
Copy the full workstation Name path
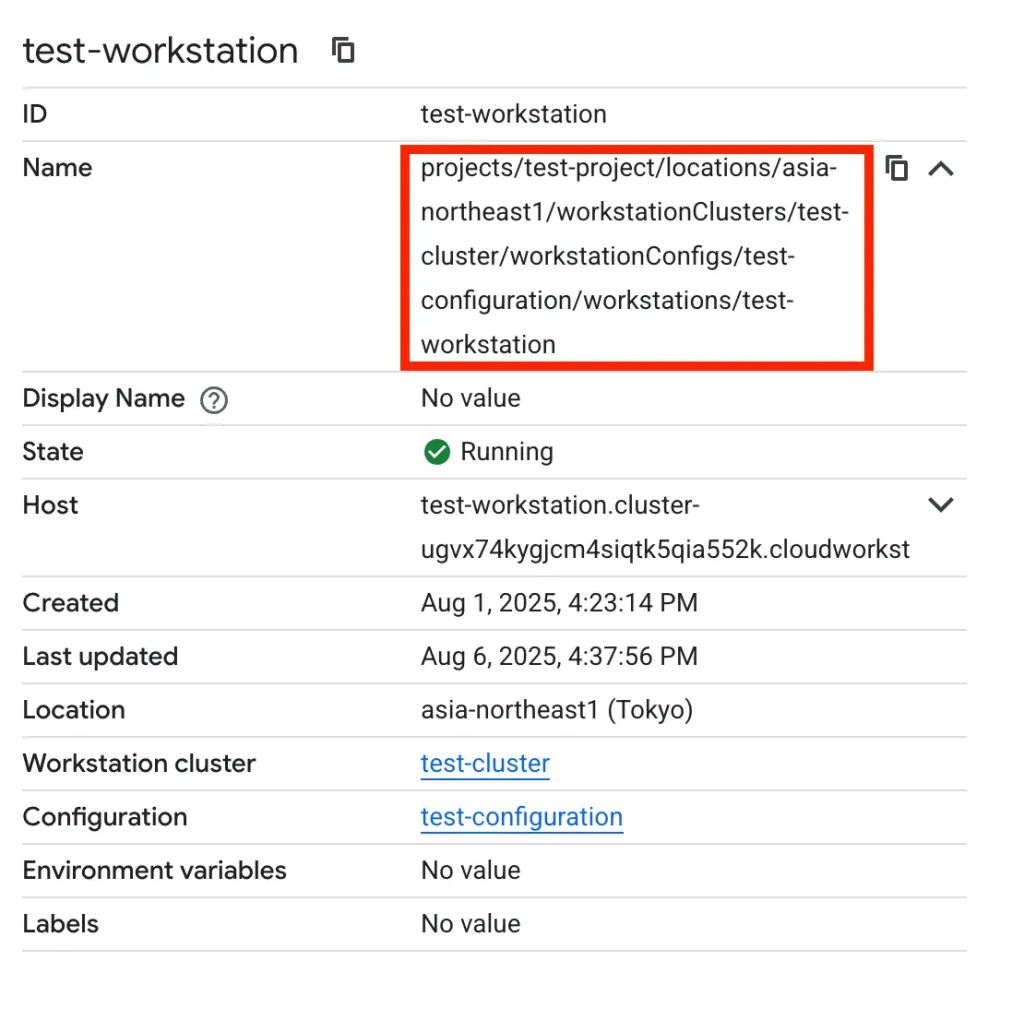897,168
